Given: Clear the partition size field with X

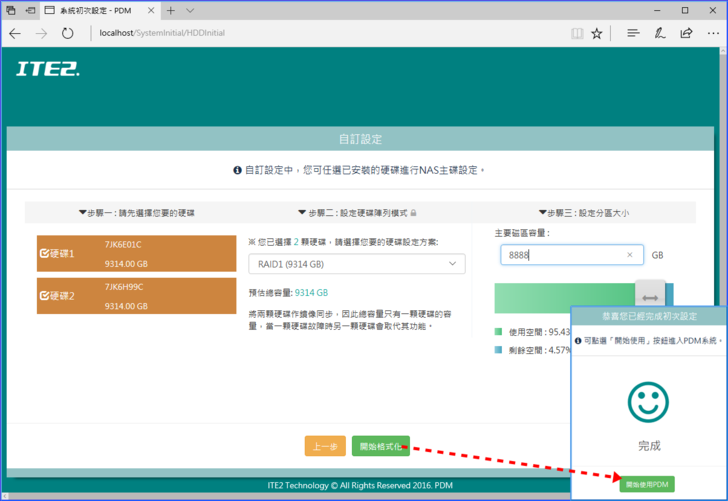Looking at the screenshot, I should click(x=629, y=255).
